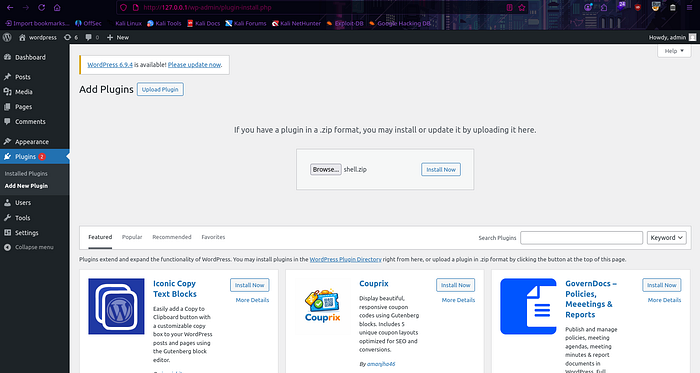
Task: Toggle reader view icon in address bar
Action: pos(509,8)
